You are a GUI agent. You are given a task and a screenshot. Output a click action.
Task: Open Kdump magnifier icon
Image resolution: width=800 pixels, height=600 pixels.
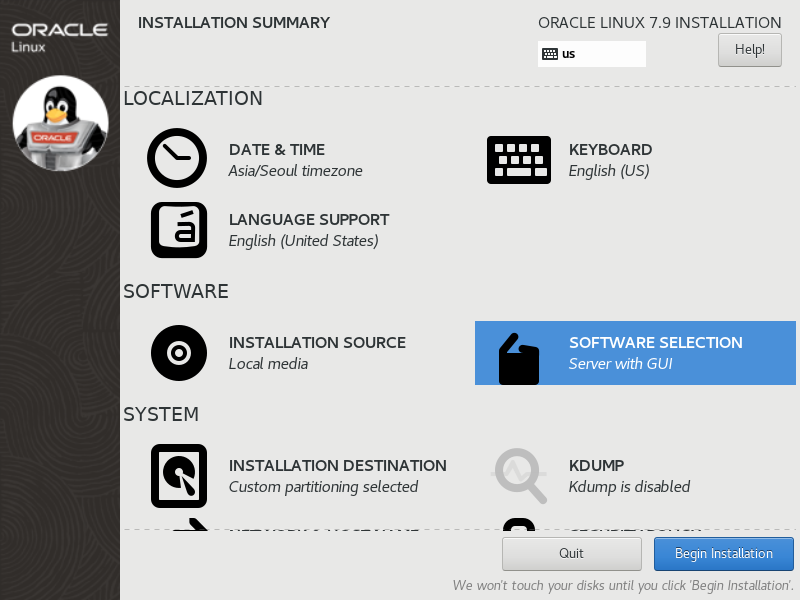[x=519, y=476]
